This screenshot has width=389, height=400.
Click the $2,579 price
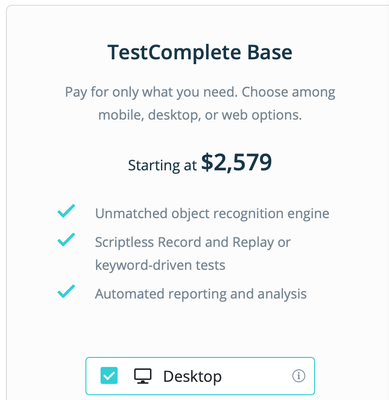[x=236, y=163]
